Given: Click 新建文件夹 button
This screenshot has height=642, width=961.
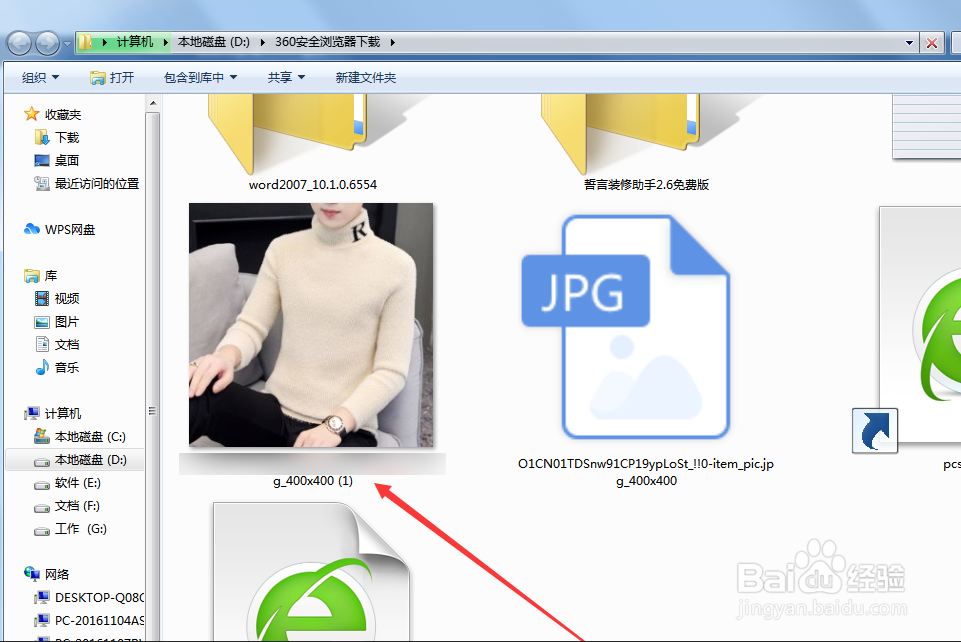Looking at the screenshot, I should pos(366,78).
